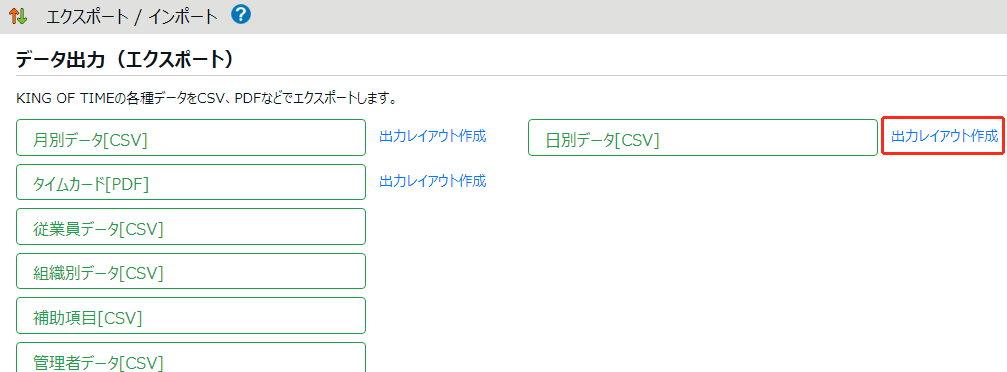Export 日別データ[CSV]

(x=703, y=137)
